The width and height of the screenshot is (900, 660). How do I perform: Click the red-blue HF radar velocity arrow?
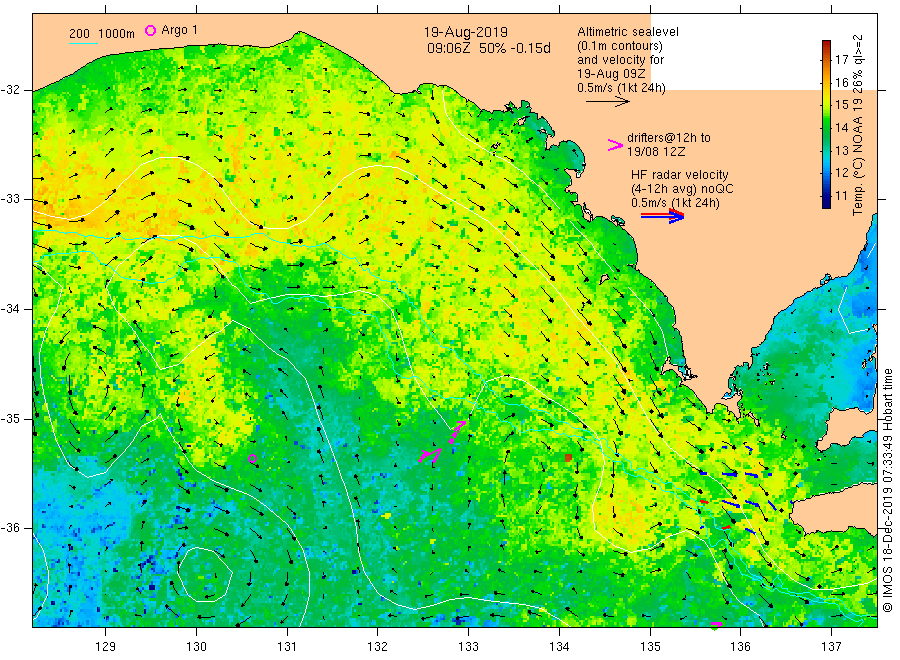click(x=662, y=216)
